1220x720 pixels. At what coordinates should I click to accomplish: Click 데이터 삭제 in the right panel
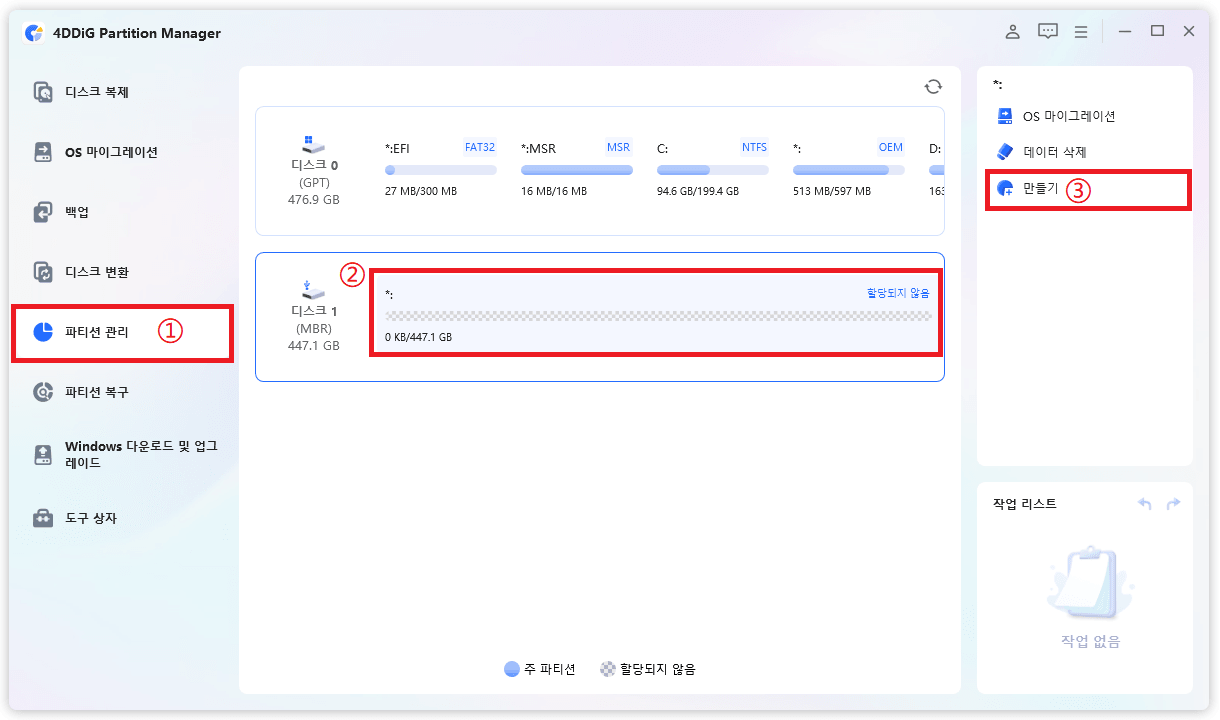click(x=1054, y=152)
